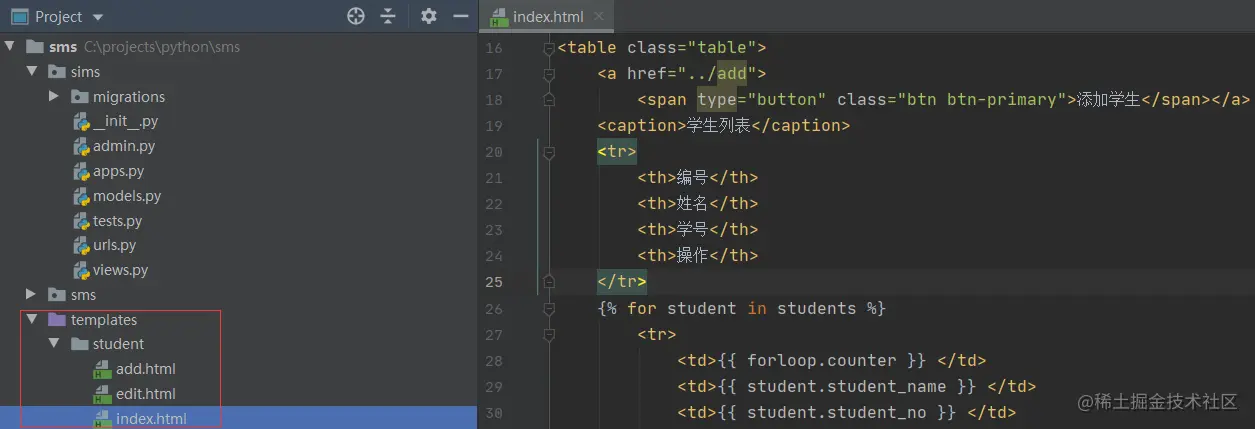The image size is (1255, 429).
Task: Collapse the templates folder arrow
Action: pos(33,319)
